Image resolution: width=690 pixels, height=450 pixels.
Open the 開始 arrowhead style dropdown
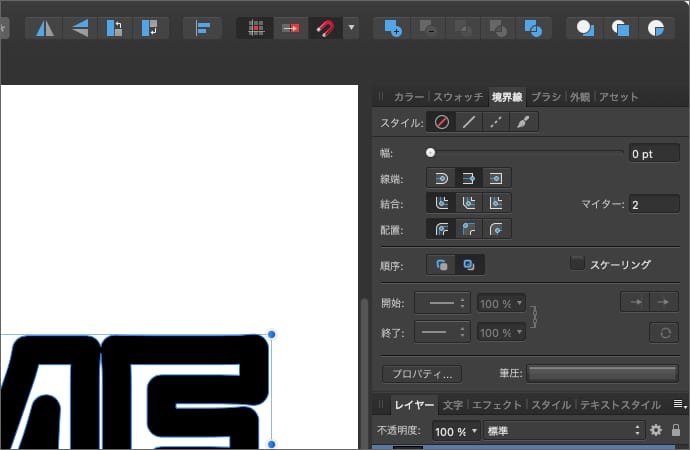coord(441,303)
